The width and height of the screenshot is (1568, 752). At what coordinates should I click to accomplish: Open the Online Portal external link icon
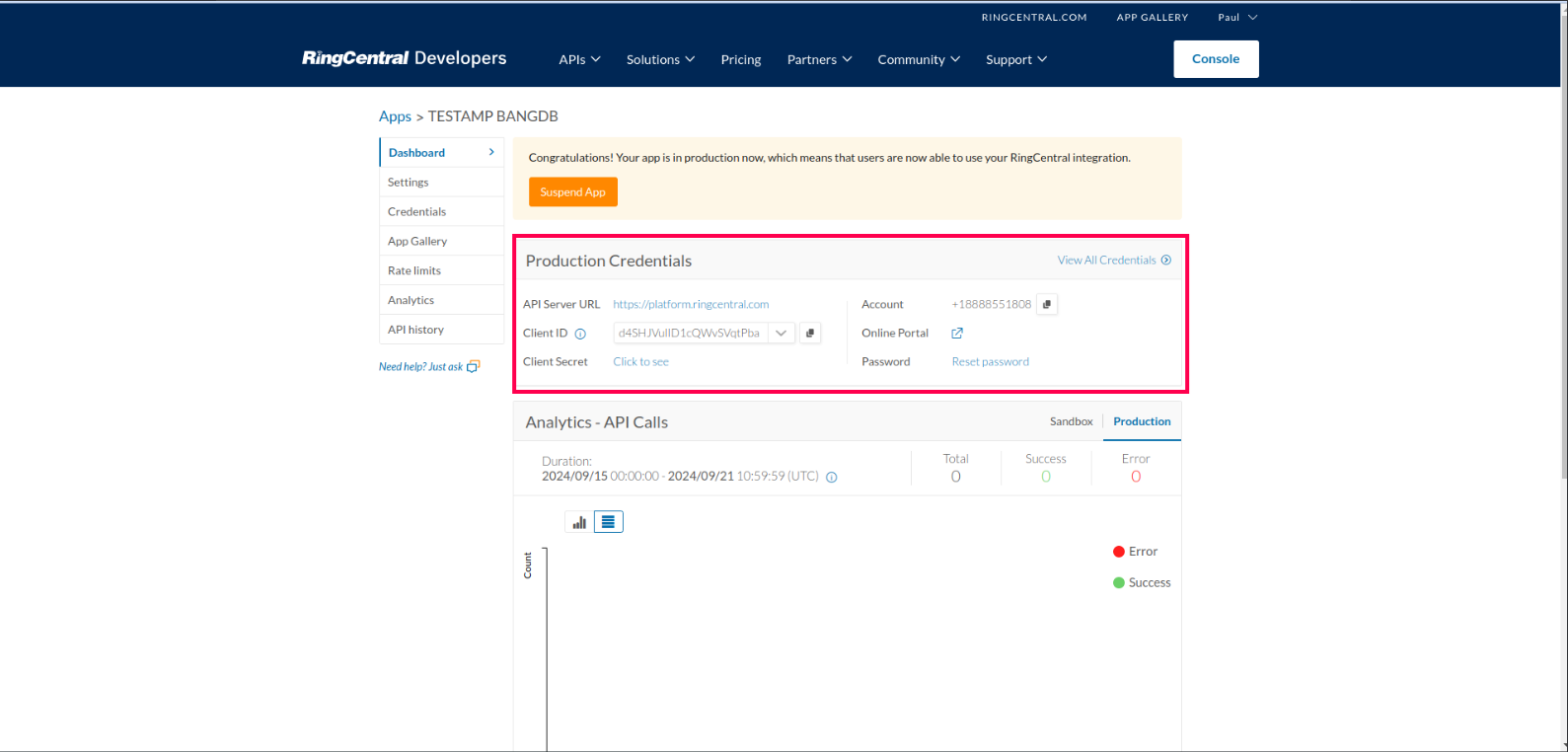coord(957,334)
